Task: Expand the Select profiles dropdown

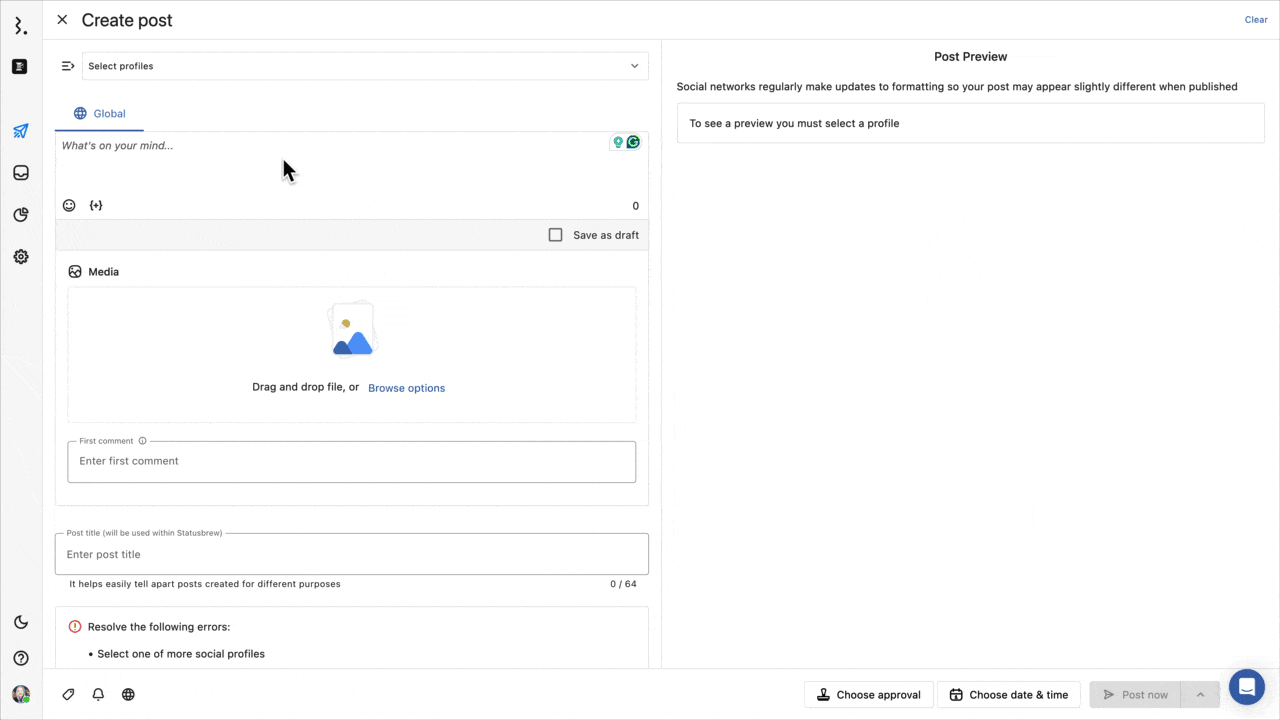Action: coord(365,66)
